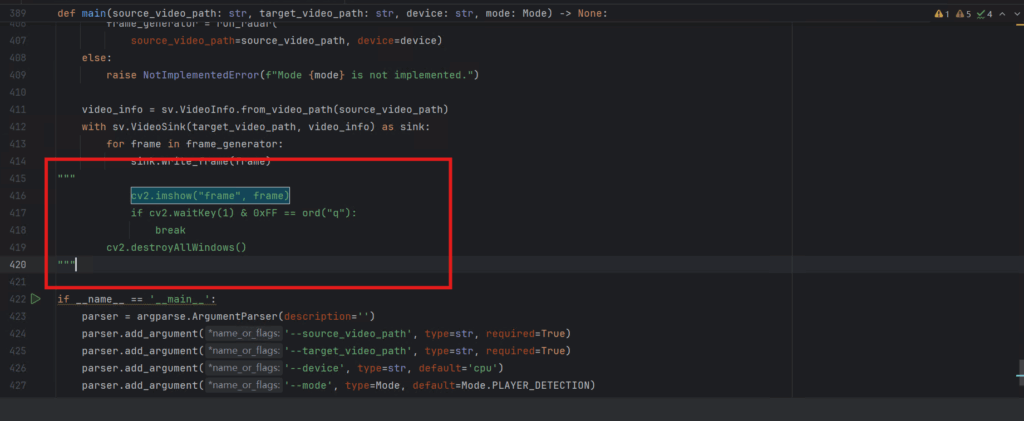Jump to previous highlighted error arrow

[1000, 14]
